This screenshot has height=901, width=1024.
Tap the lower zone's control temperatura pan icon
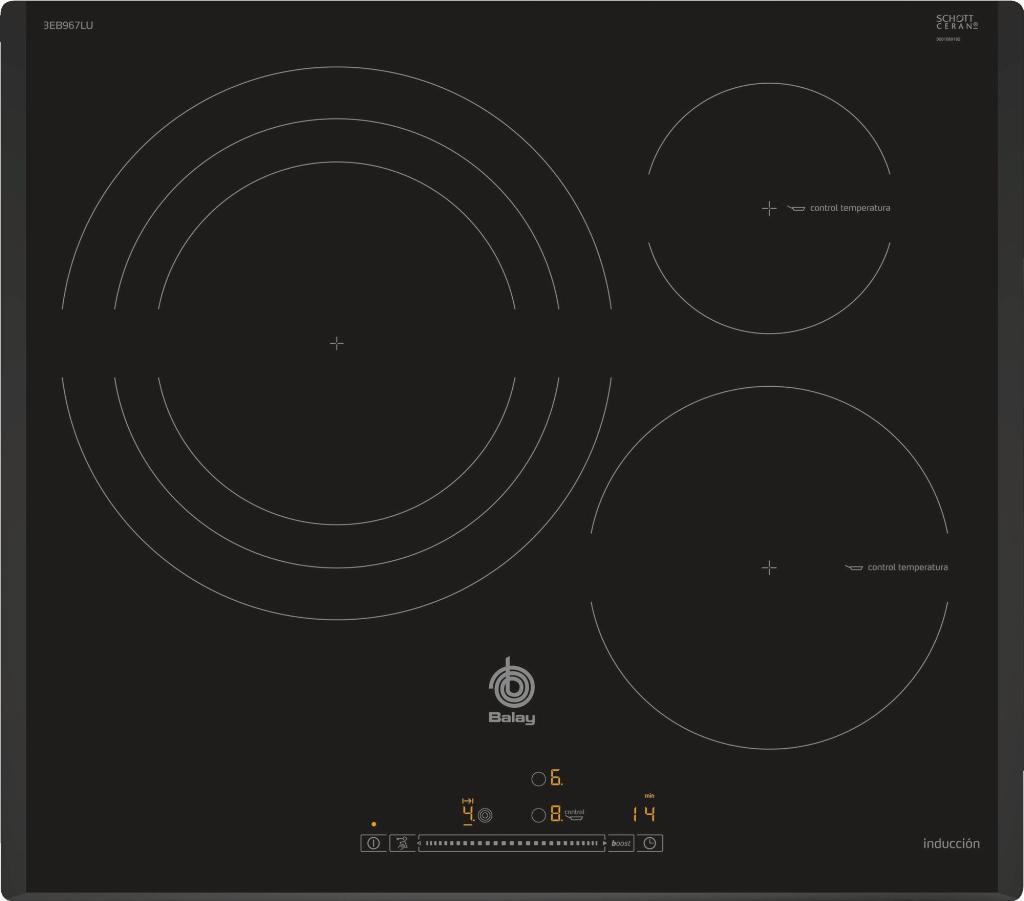854,567
